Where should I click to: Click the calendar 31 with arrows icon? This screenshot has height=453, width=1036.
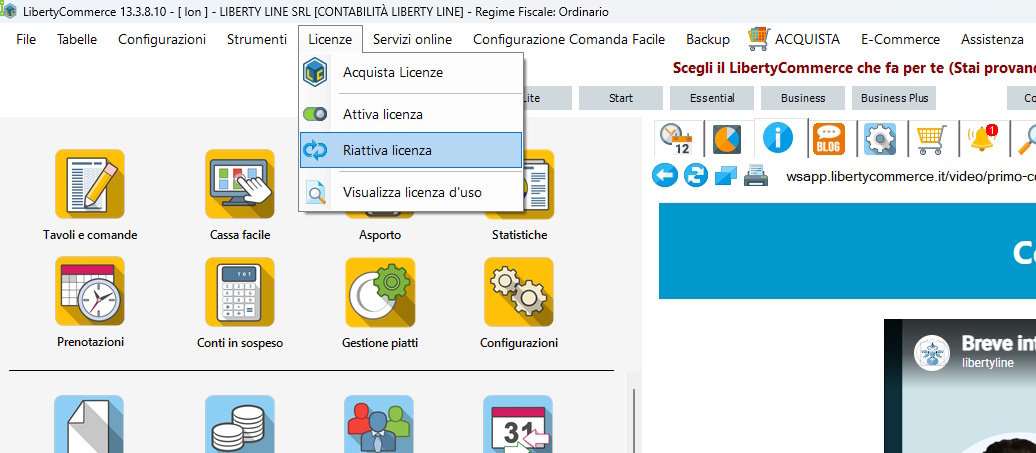tap(518, 424)
